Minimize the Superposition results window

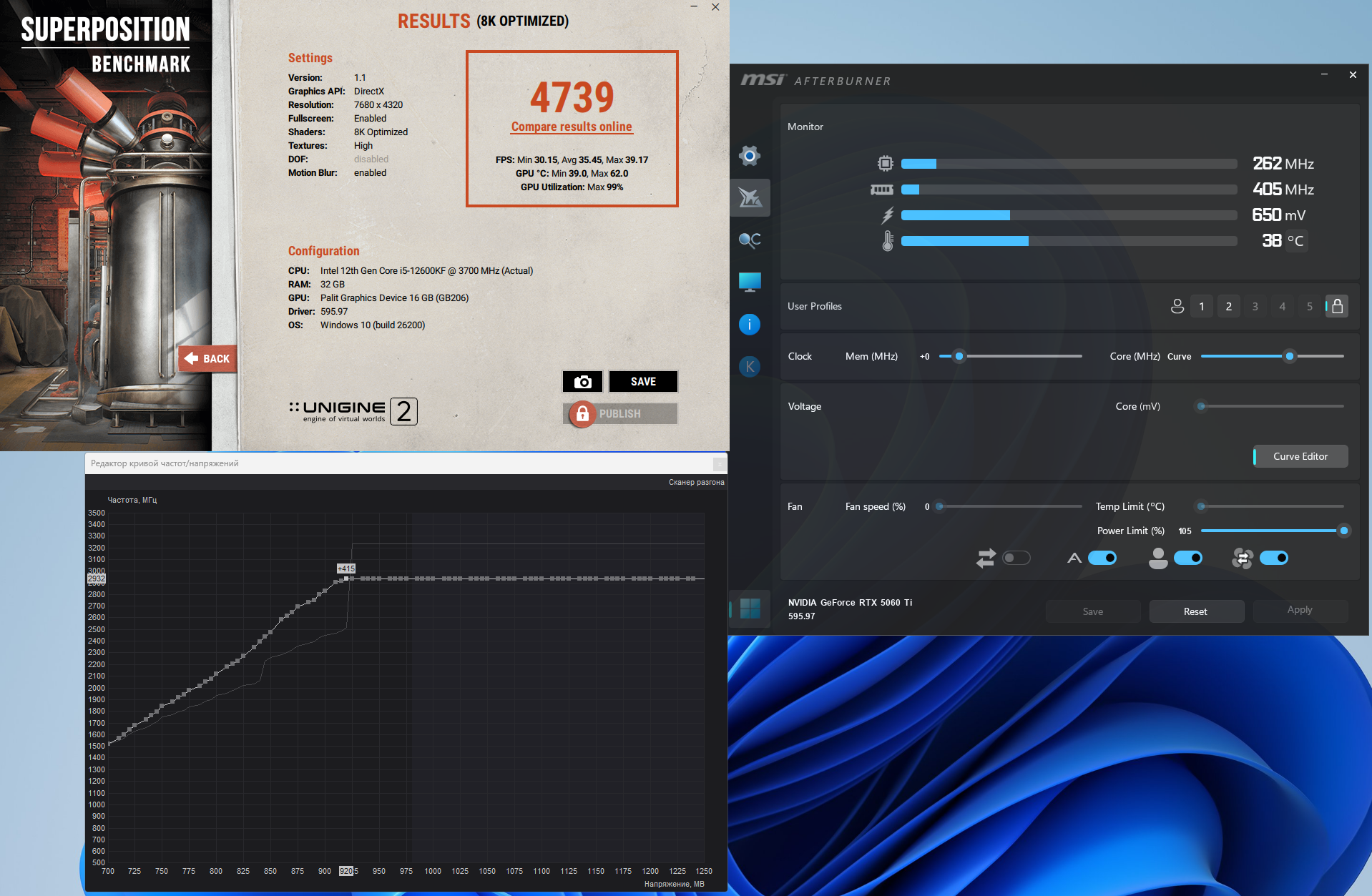[x=694, y=7]
